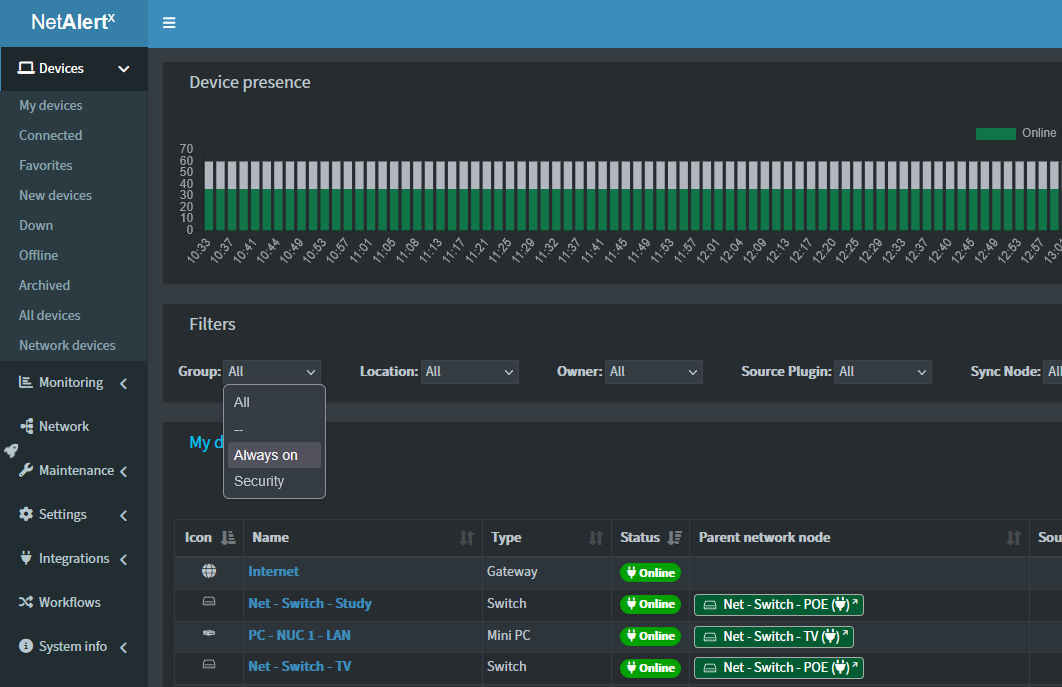The width and height of the screenshot is (1062, 687).
Task: Expand the Monitoring sidebar section
Action: [71, 383]
